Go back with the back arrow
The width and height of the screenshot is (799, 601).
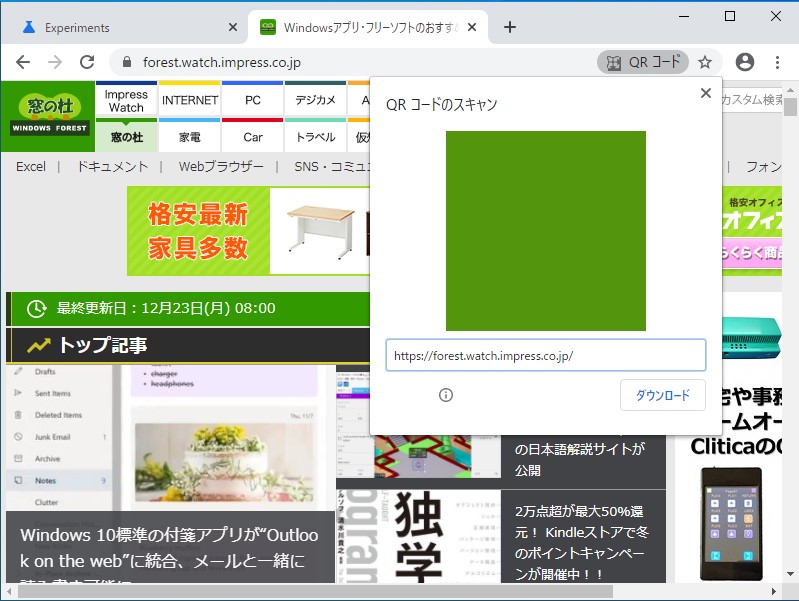coord(23,62)
